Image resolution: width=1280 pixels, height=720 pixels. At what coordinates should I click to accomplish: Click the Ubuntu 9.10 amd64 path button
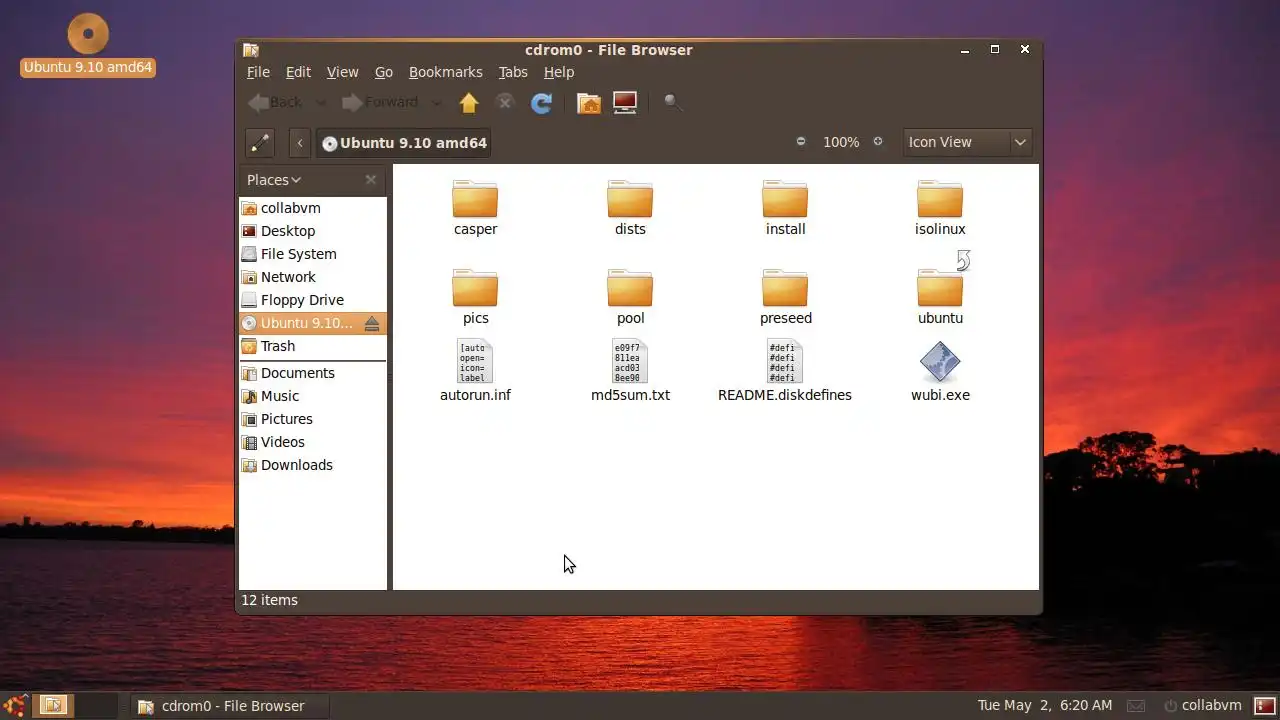click(x=404, y=143)
